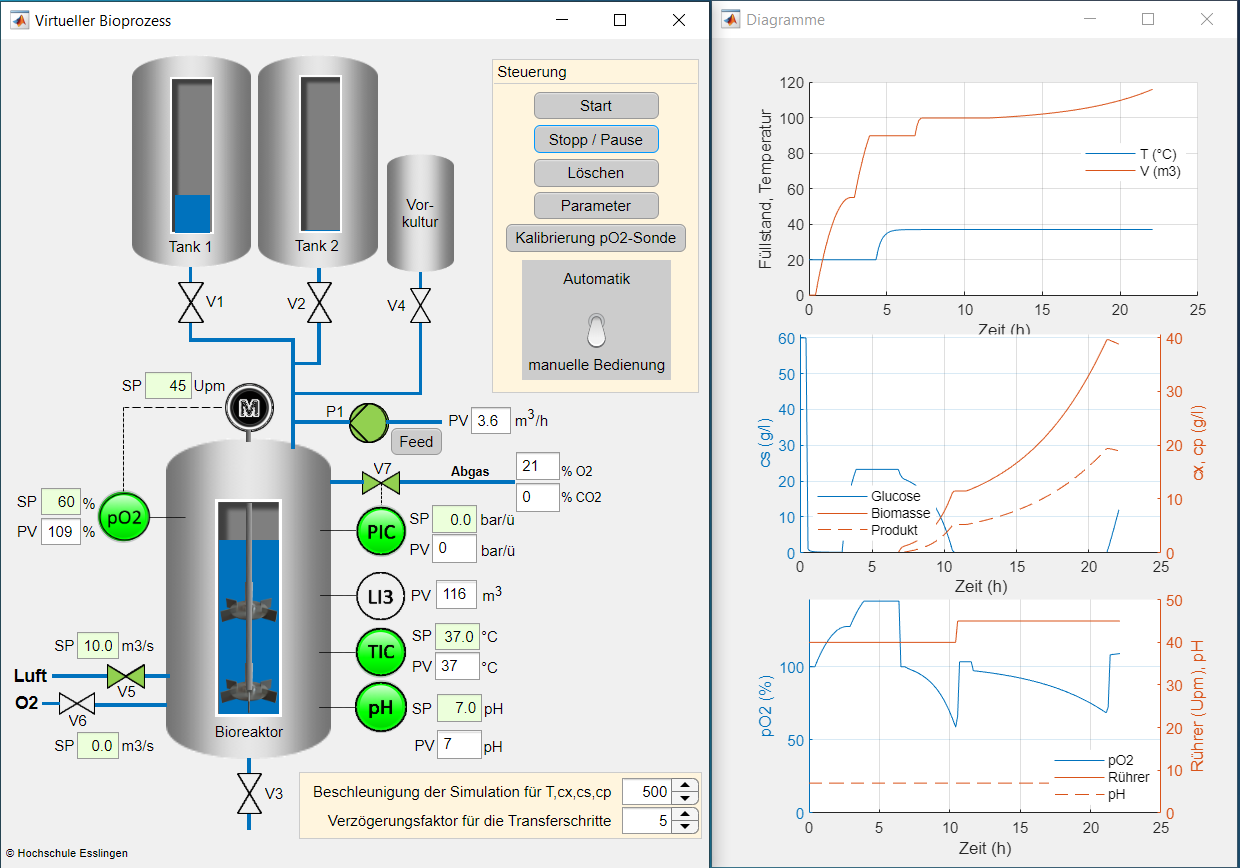1240x868 pixels.
Task: Click MATLAB icon in Virtueller Bioprozess title bar
Action: pos(19,20)
